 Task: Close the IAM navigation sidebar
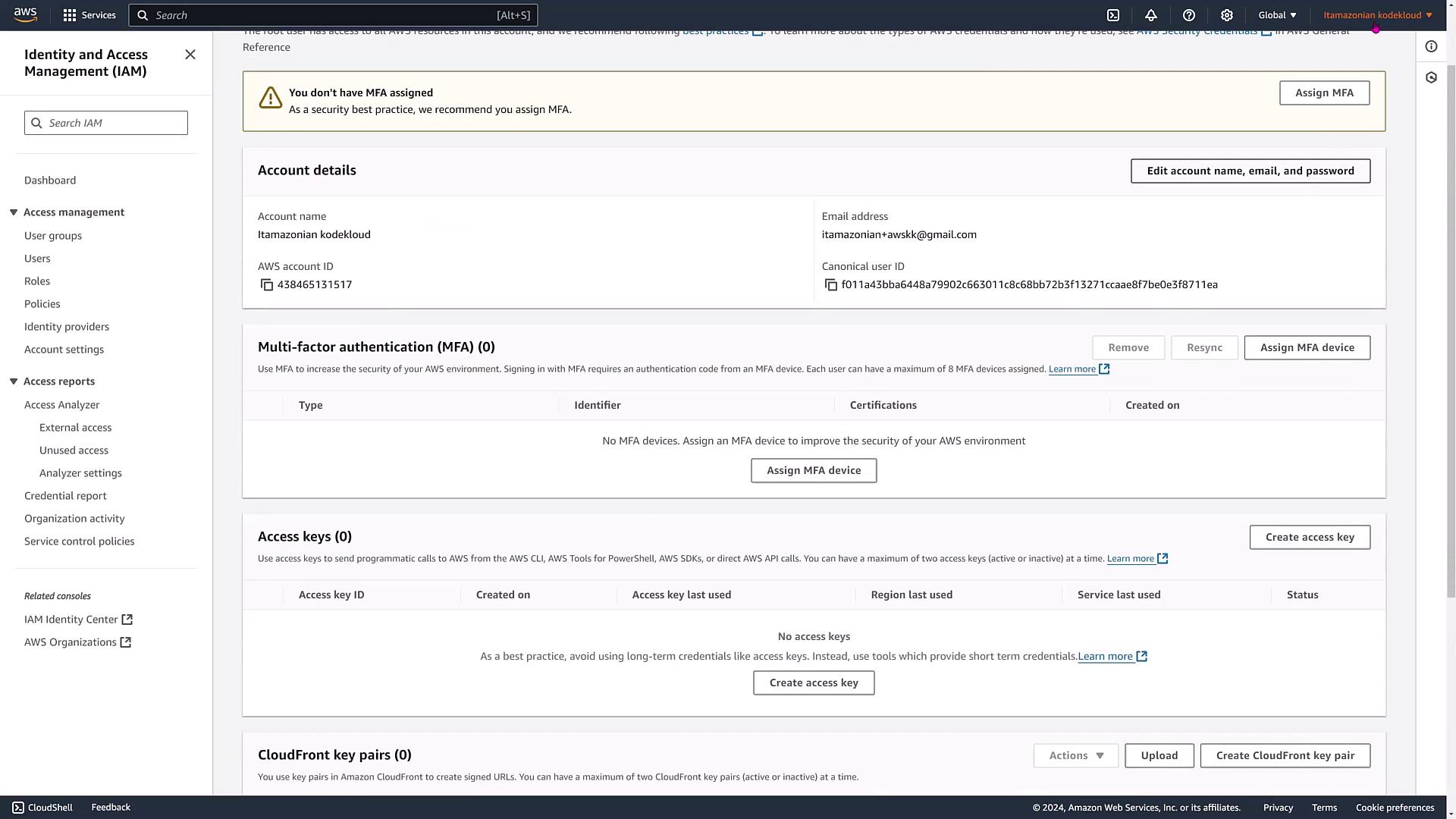(190, 55)
